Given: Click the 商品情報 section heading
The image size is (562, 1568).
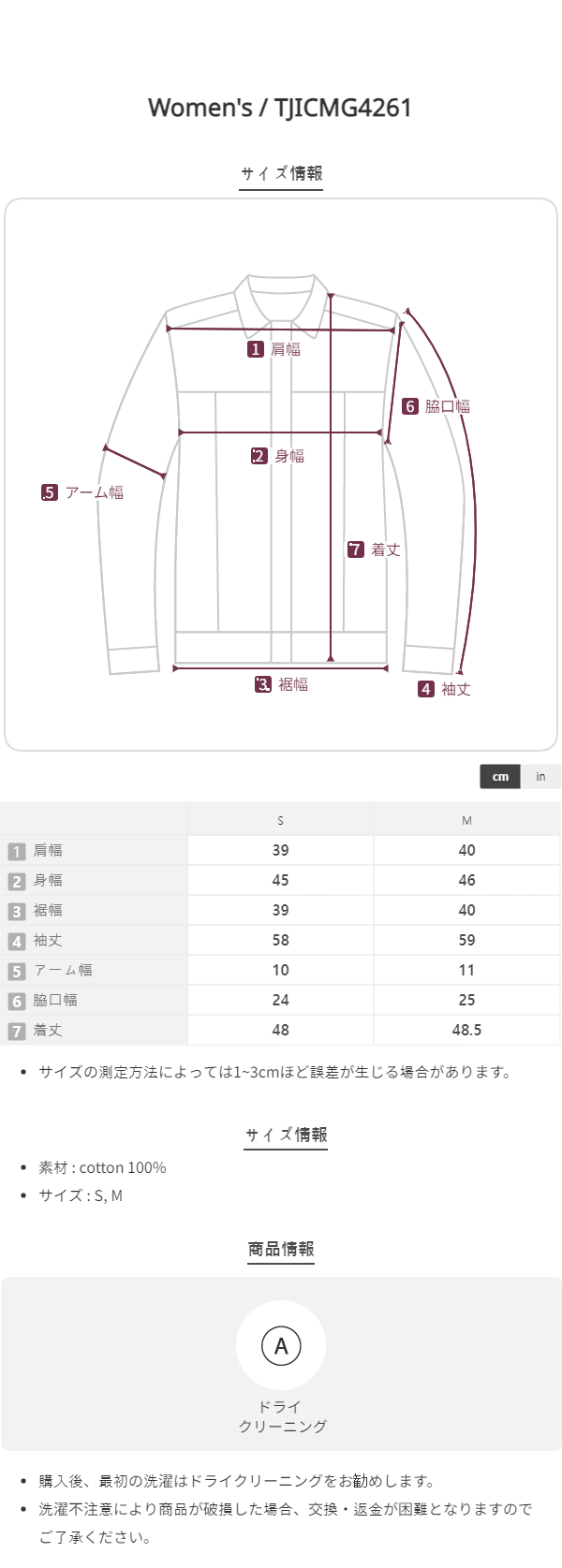Looking at the screenshot, I should pos(281,1249).
